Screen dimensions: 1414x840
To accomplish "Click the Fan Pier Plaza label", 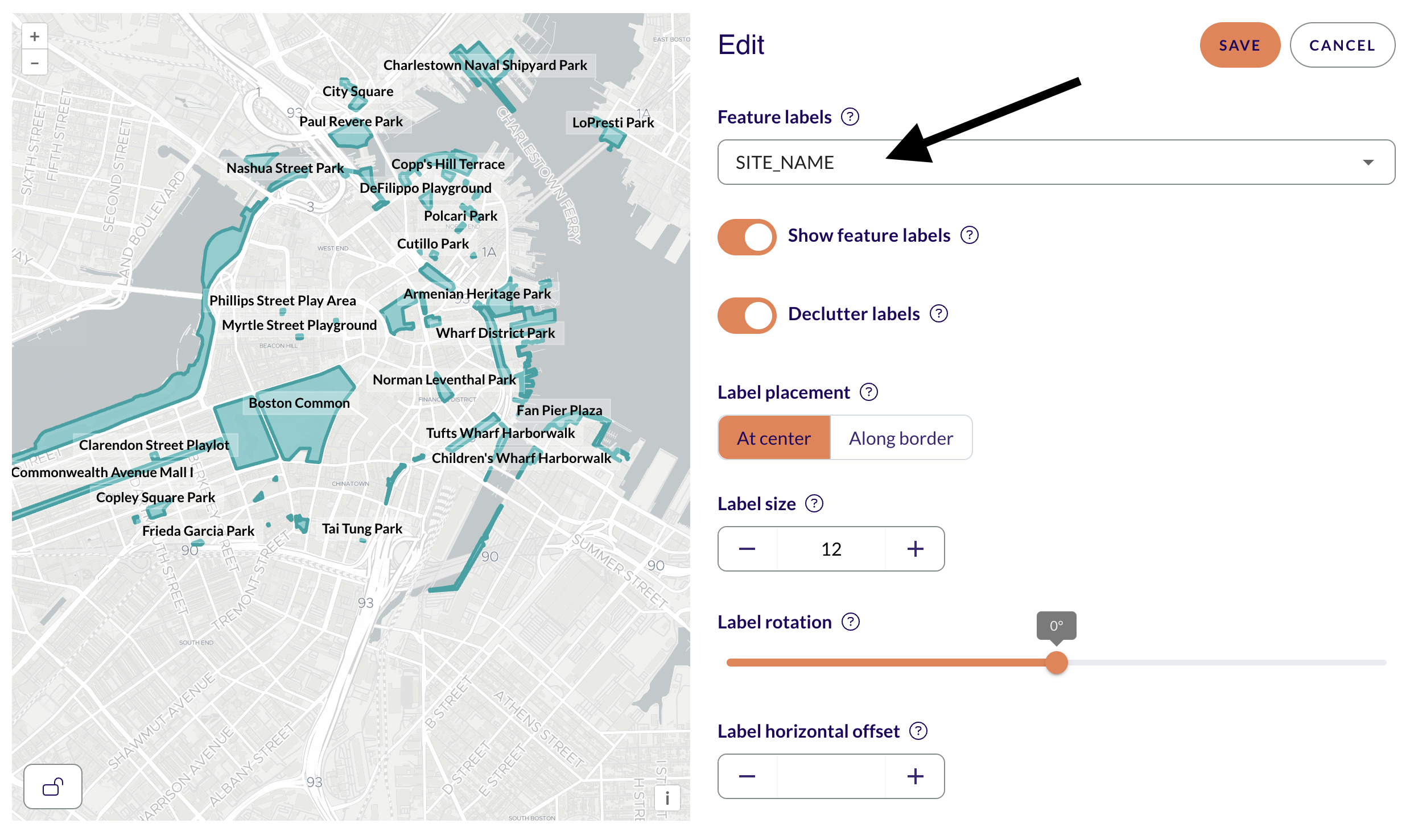I will point(559,410).
